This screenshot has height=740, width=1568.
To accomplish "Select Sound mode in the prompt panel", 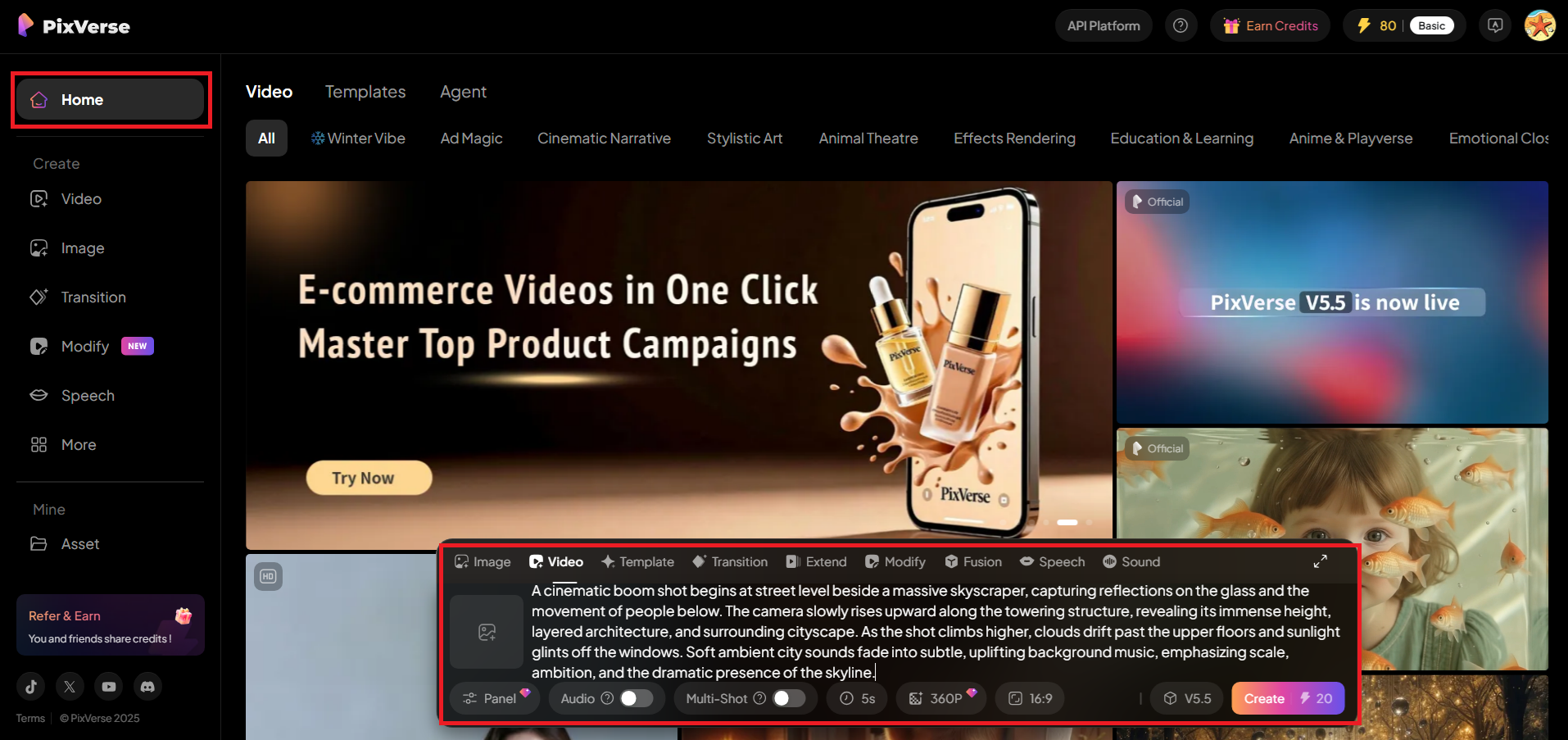I will pyautogui.click(x=1131, y=561).
